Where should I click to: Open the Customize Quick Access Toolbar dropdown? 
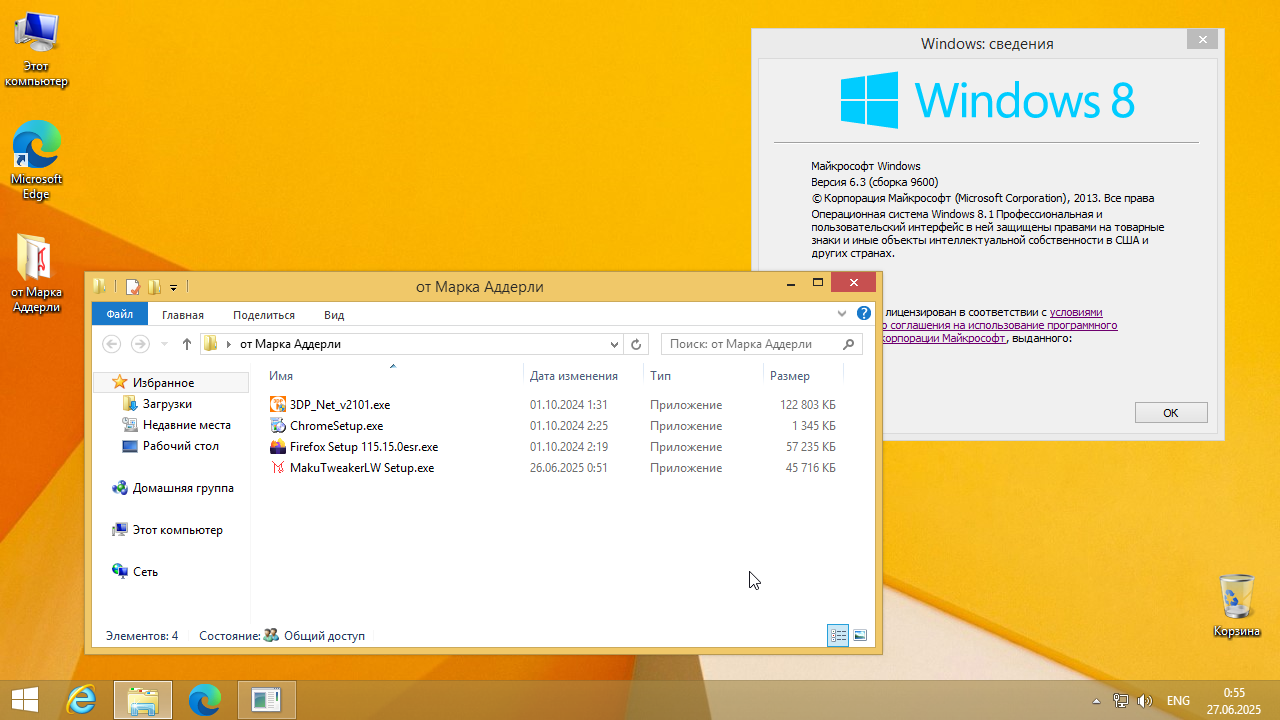click(x=173, y=287)
